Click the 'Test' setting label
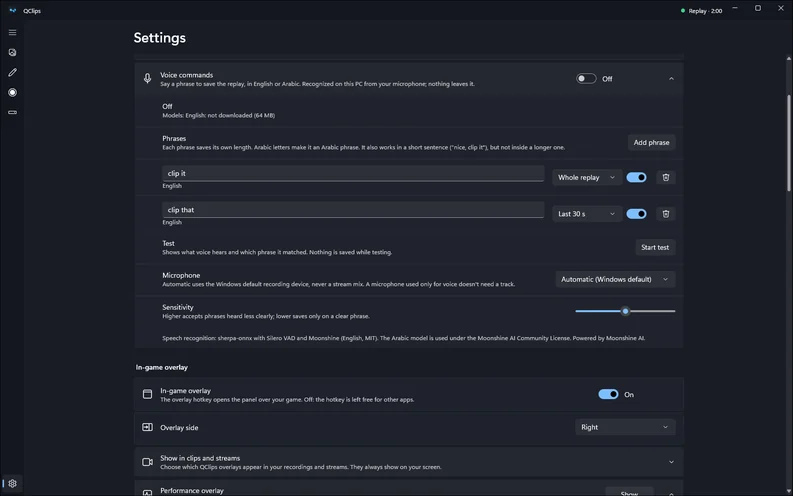793x496 pixels. [168, 243]
